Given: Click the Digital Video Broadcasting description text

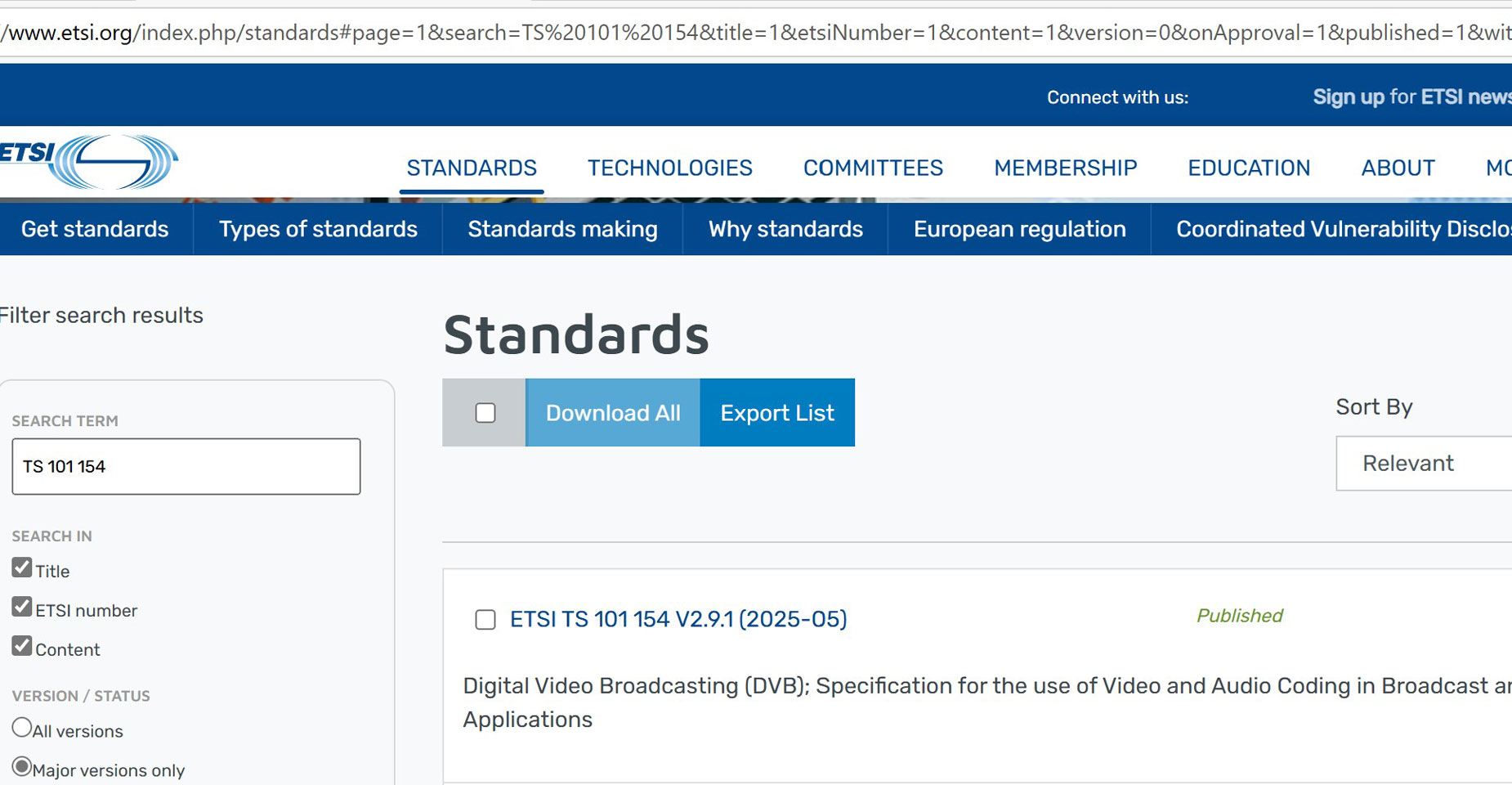Looking at the screenshot, I should point(987,702).
